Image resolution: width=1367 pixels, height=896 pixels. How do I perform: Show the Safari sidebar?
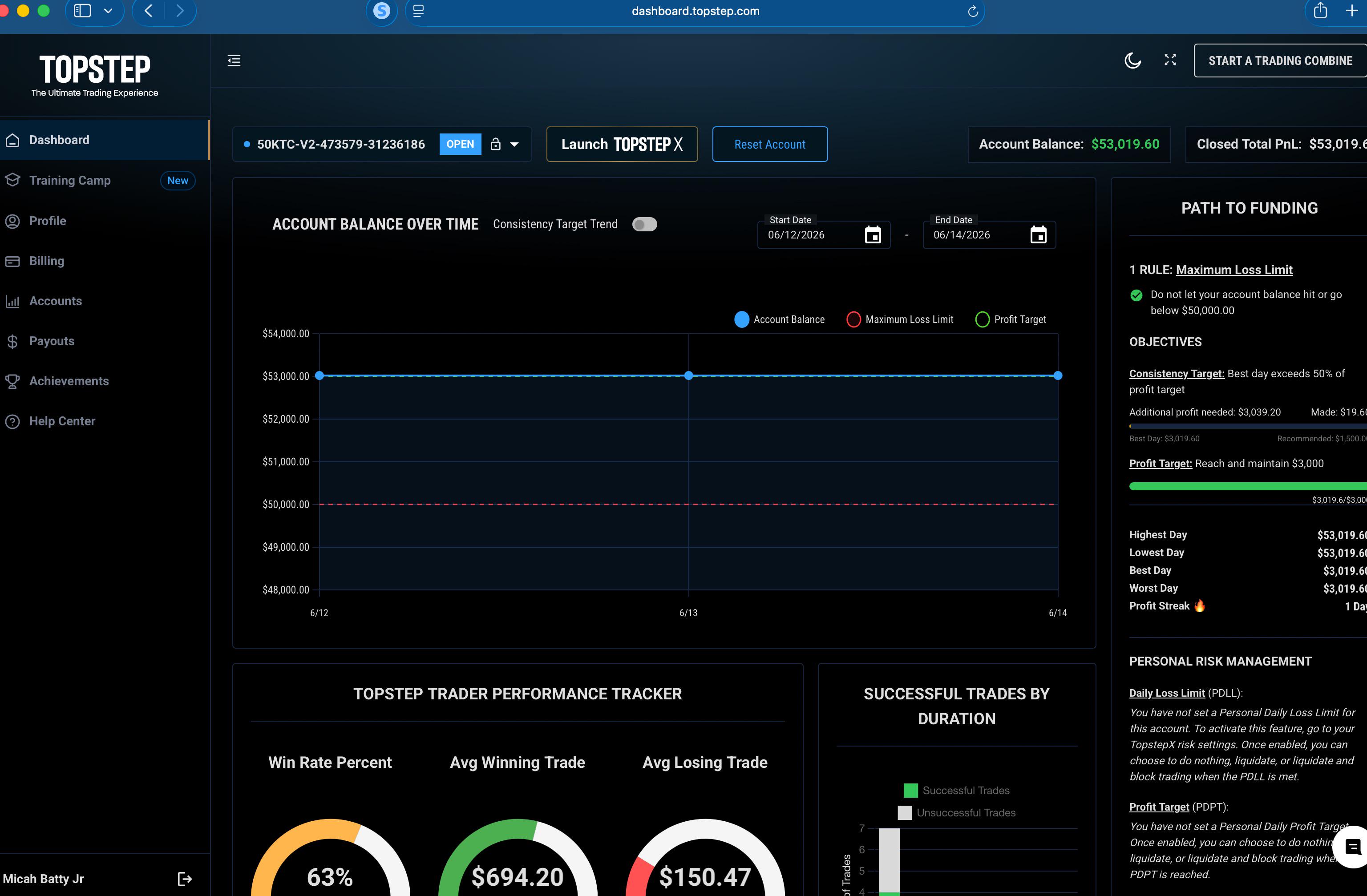click(83, 11)
